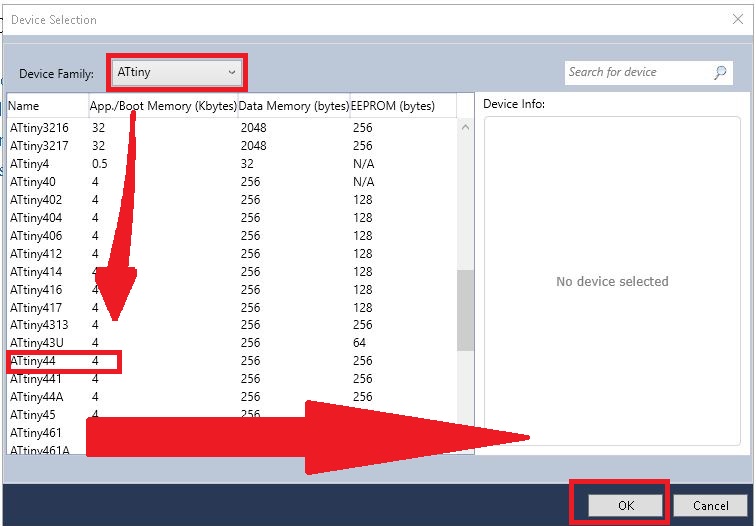This screenshot has width=756, height=526.
Task: Close the Device Selection dialog
Action: 738,19
